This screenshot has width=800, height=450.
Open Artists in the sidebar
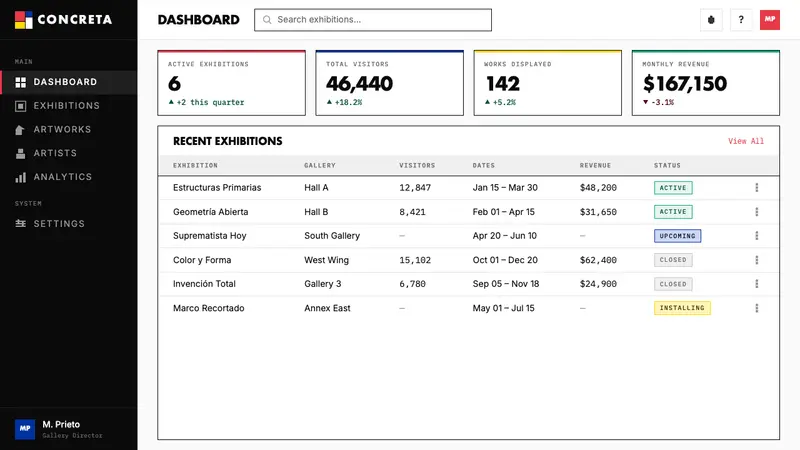pyautogui.click(x=69, y=153)
